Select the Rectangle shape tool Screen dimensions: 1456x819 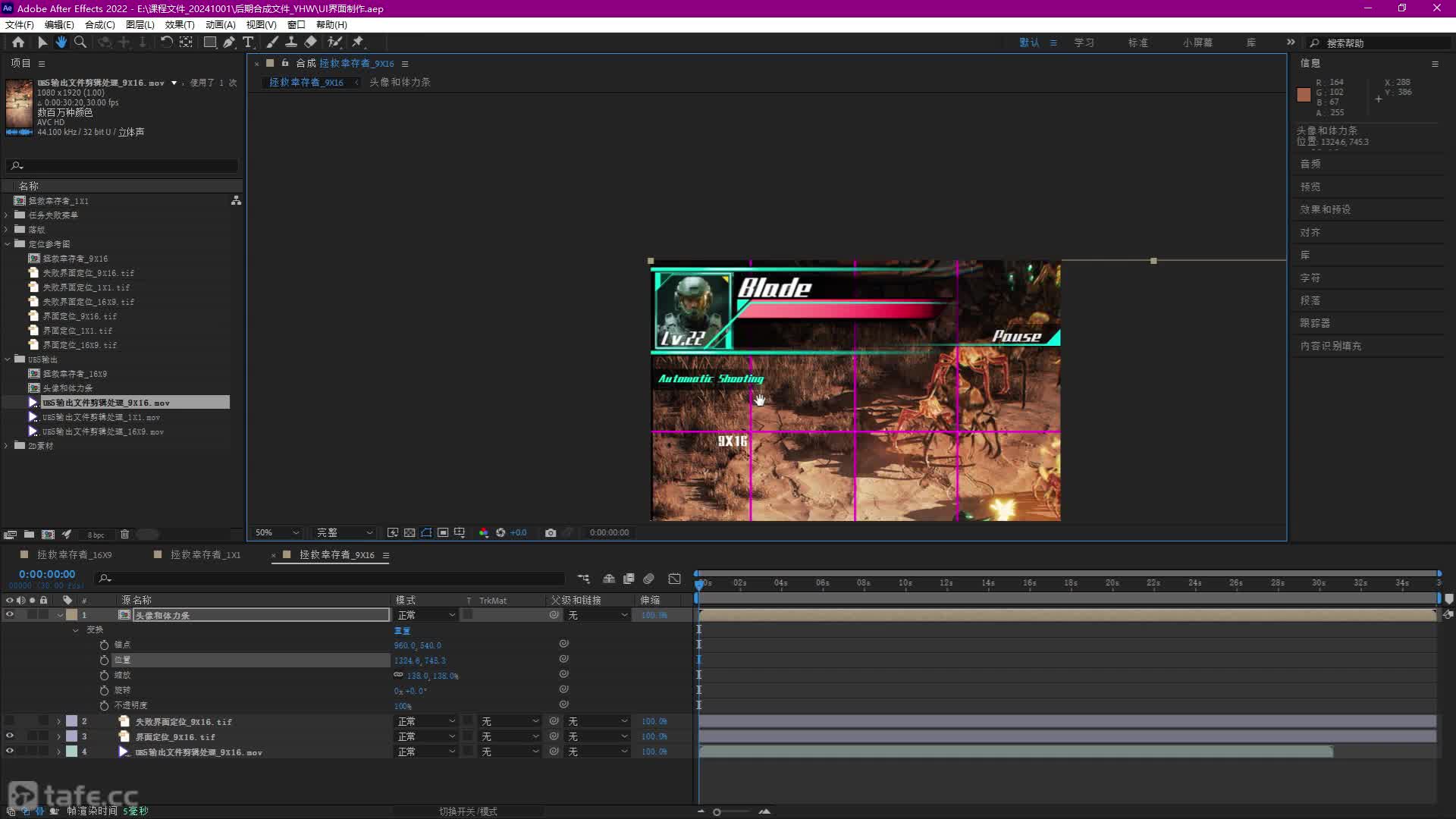(x=210, y=42)
